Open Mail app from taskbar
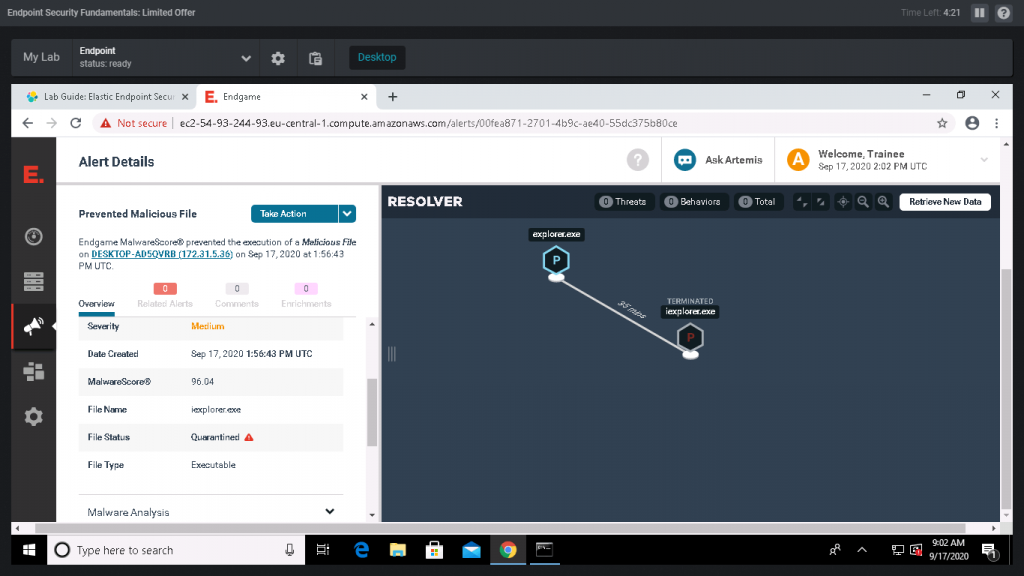 tap(471, 550)
